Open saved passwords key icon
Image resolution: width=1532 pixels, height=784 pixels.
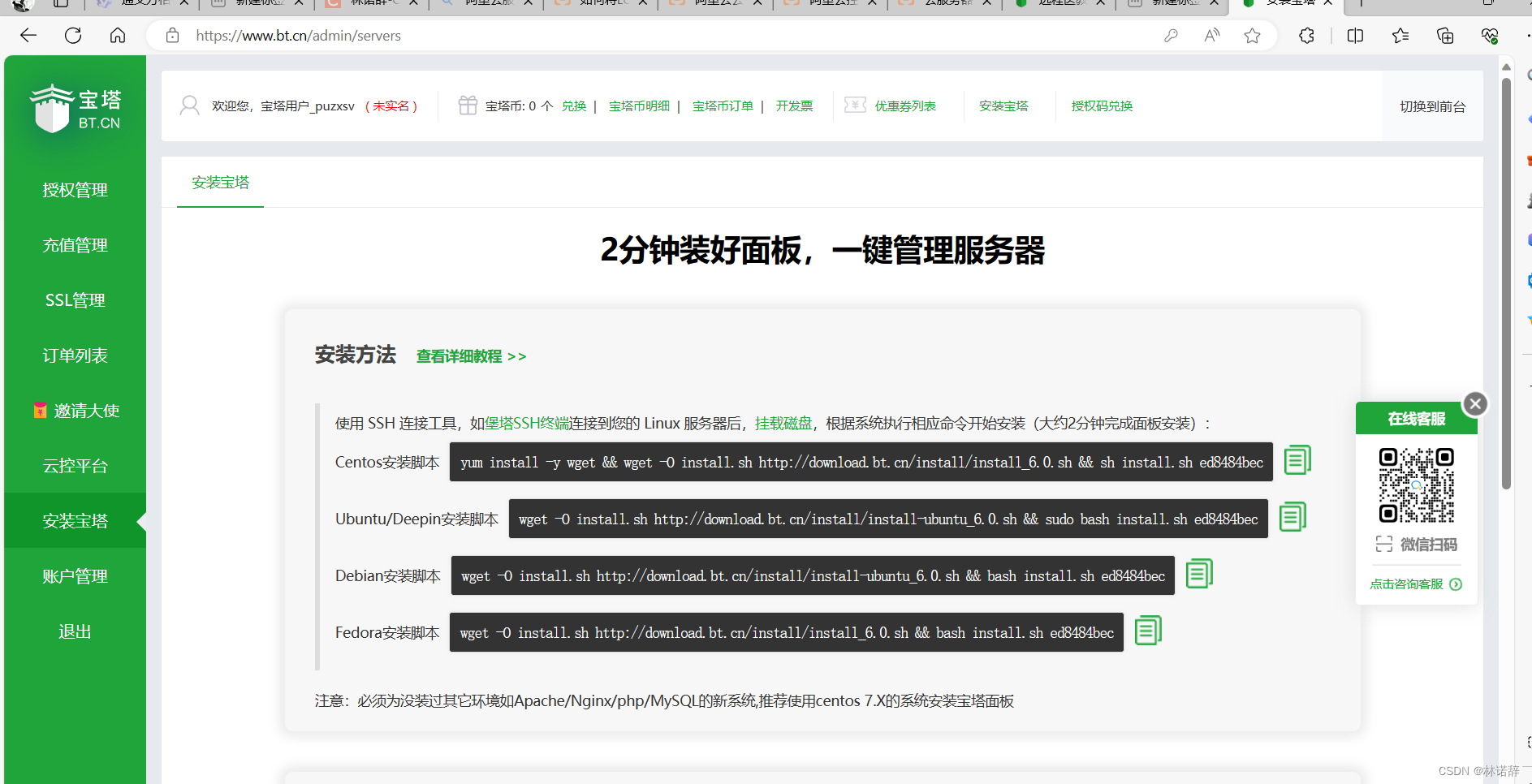(x=1171, y=36)
